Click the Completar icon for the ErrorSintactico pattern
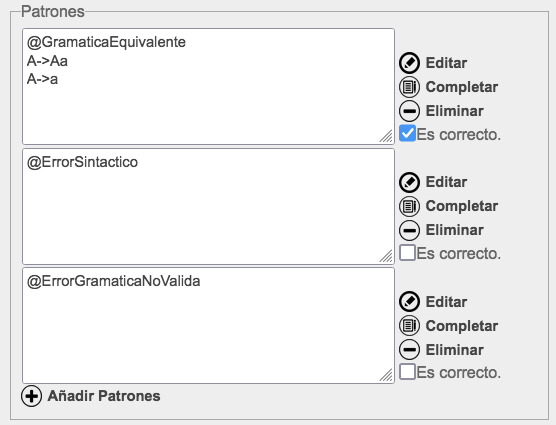Screen dimensions: 556x425 pyautogui.click(x=410, y=206)
